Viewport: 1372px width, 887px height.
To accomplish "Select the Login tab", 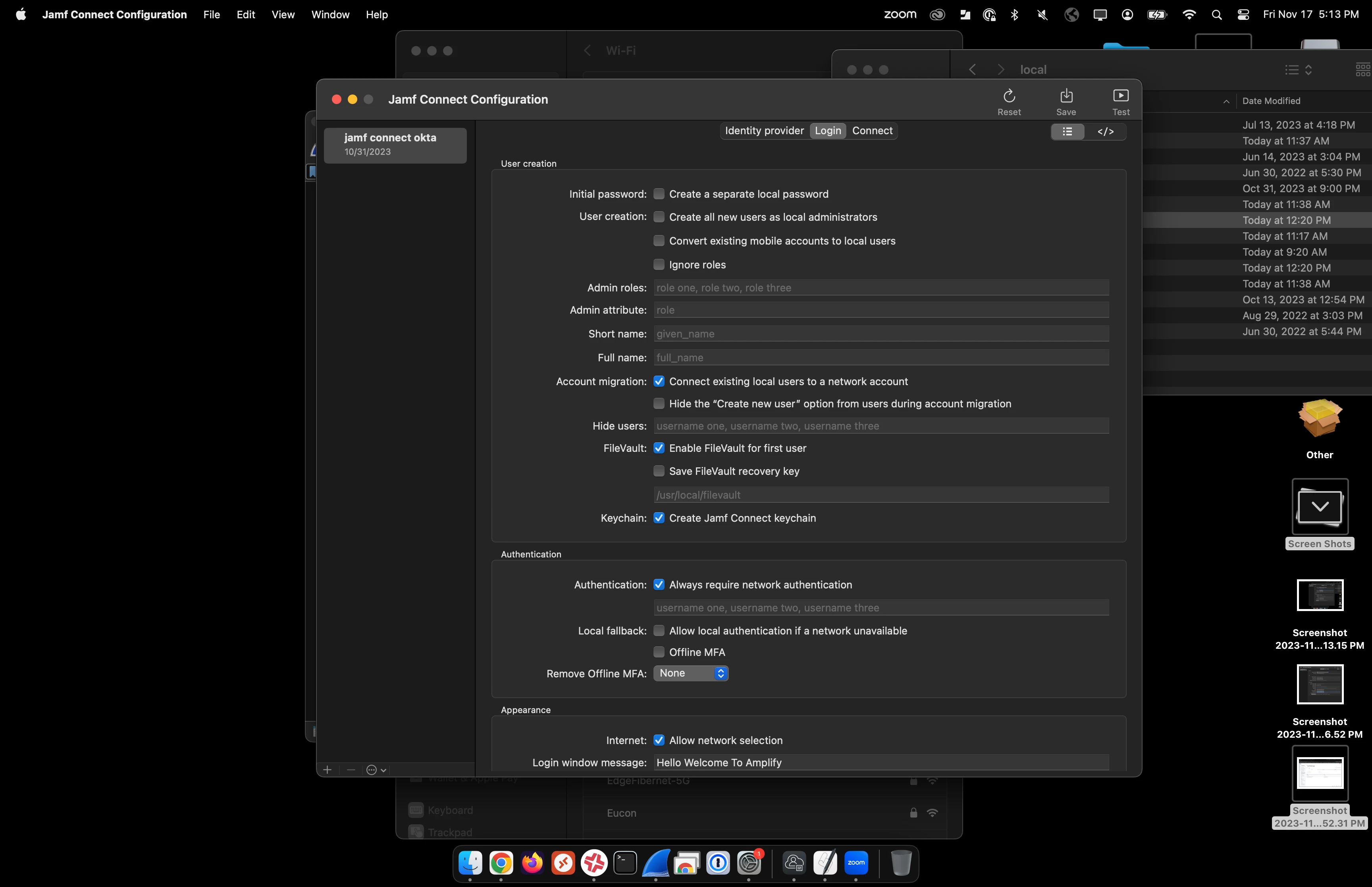I will pyautogui.click(x=827, y=131).
